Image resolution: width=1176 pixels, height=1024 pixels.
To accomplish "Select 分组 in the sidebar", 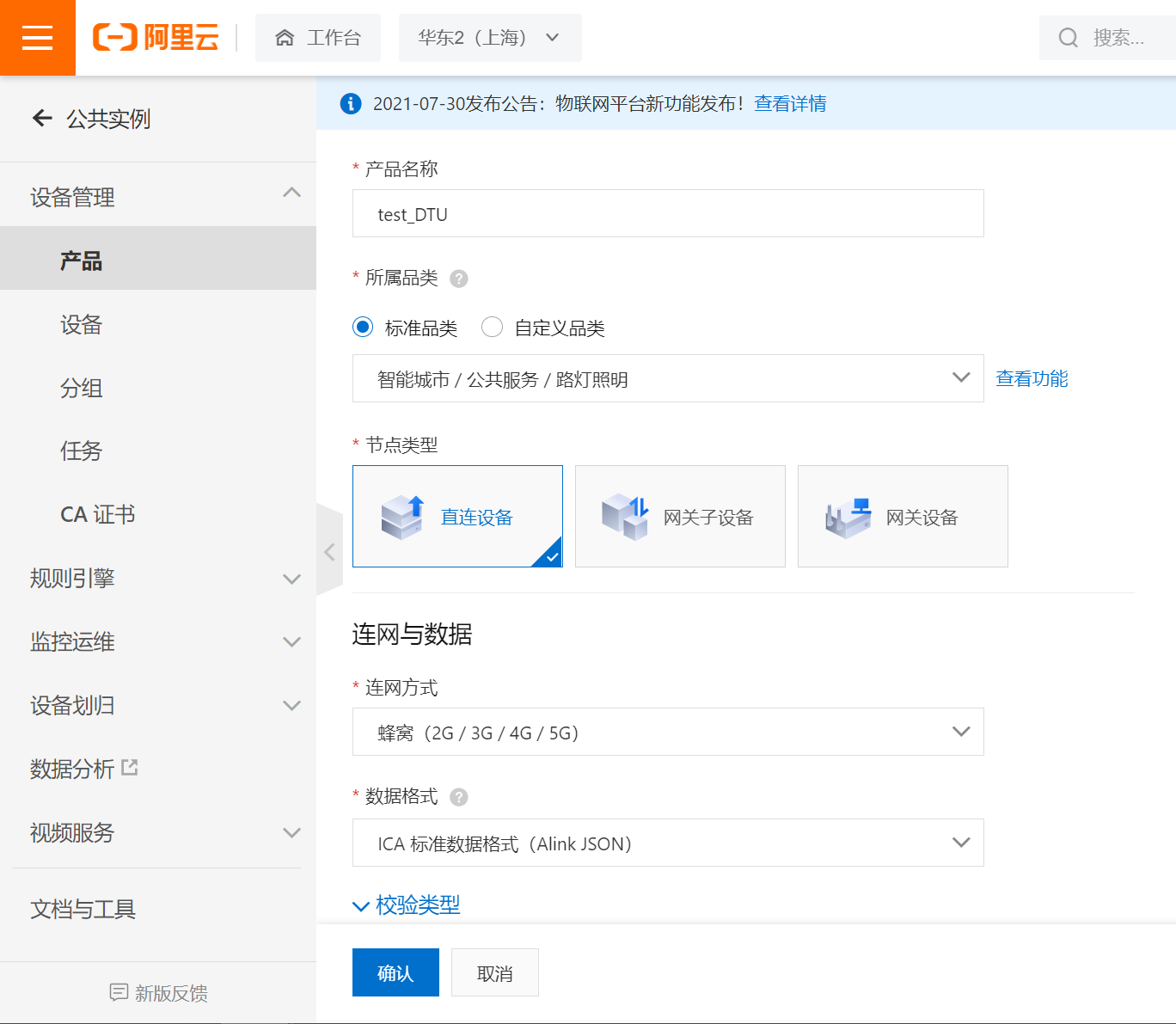I will pos(158,388).
